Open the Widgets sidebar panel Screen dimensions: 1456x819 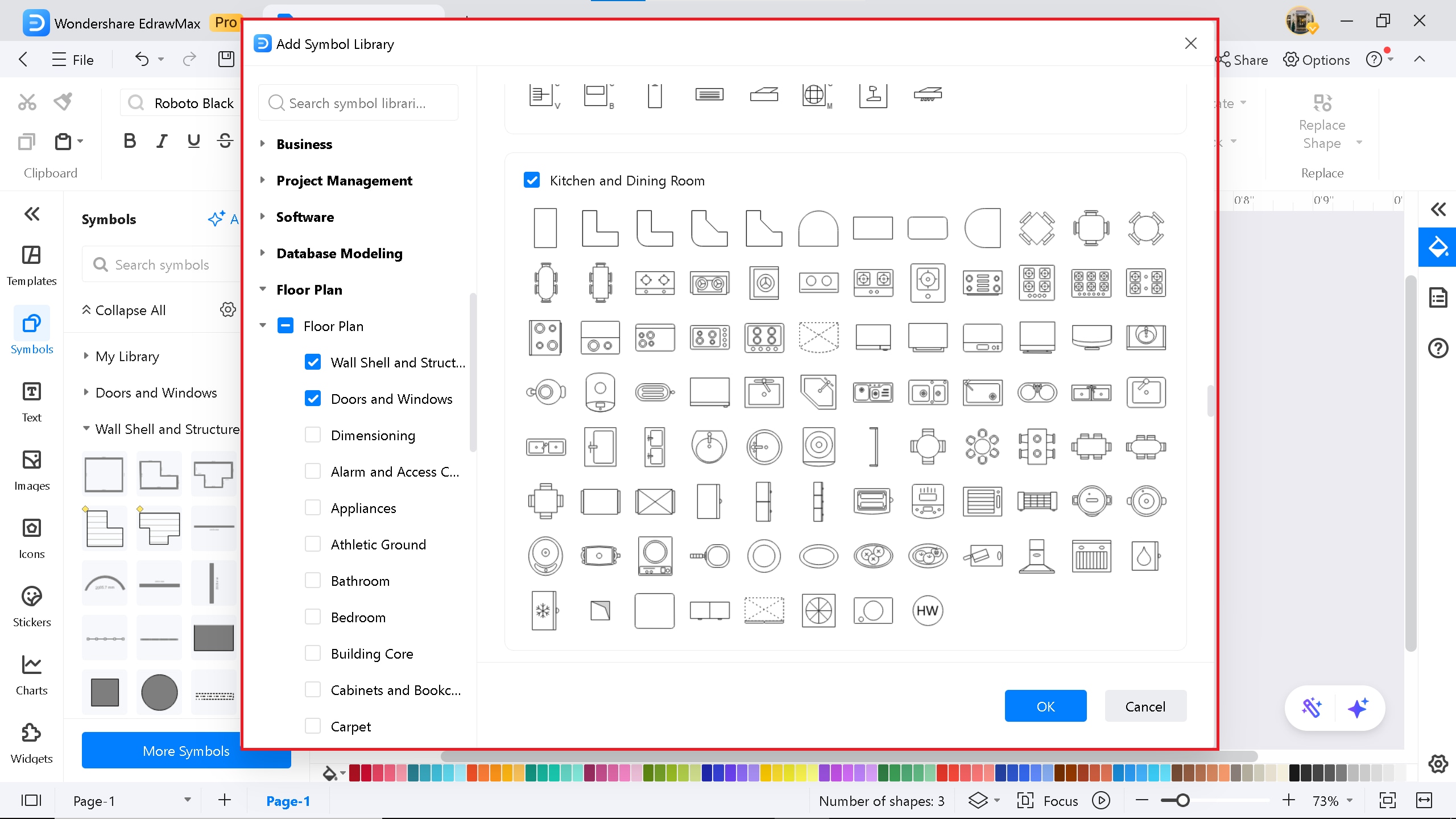31,743
